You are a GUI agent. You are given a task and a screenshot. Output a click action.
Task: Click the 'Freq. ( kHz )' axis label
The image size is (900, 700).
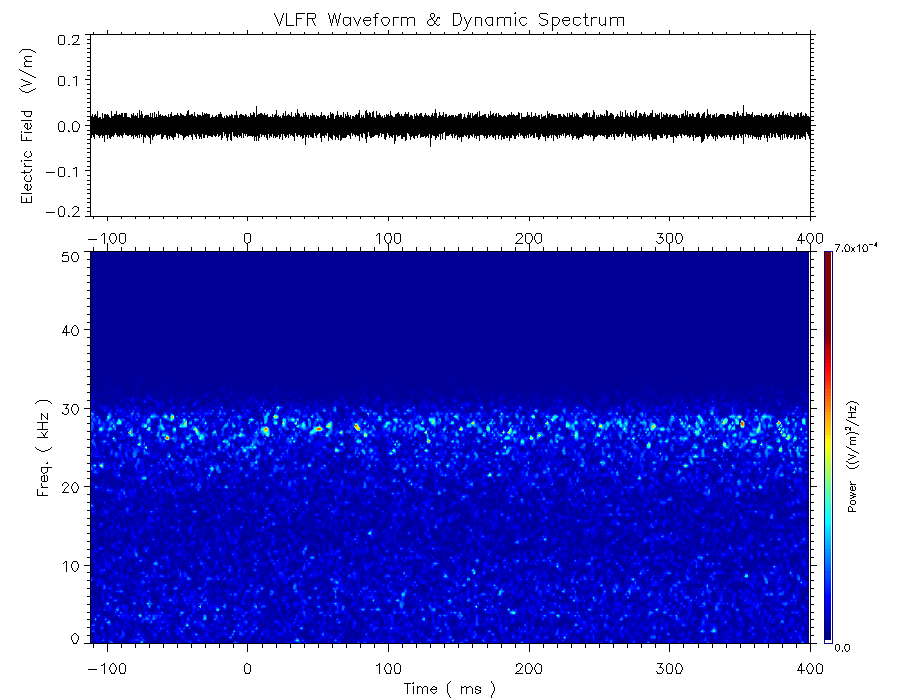coord(45,447)
